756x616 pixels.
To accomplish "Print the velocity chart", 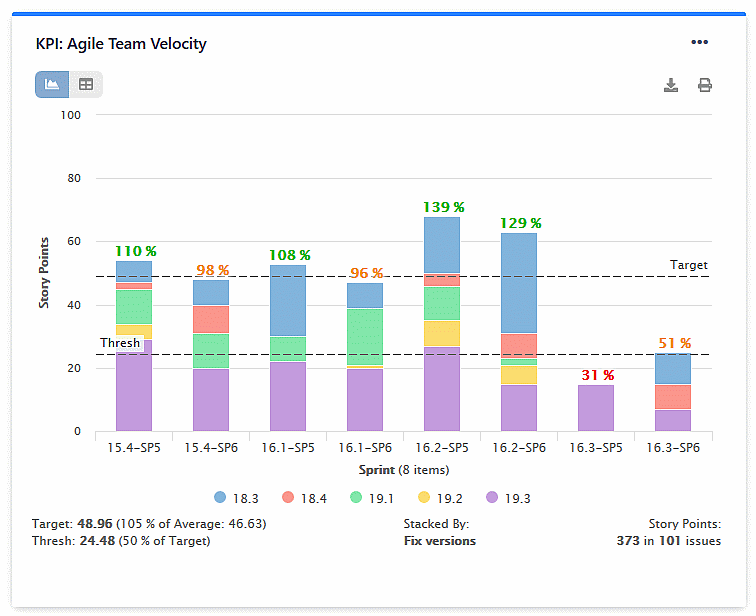I will pos(704,85).
